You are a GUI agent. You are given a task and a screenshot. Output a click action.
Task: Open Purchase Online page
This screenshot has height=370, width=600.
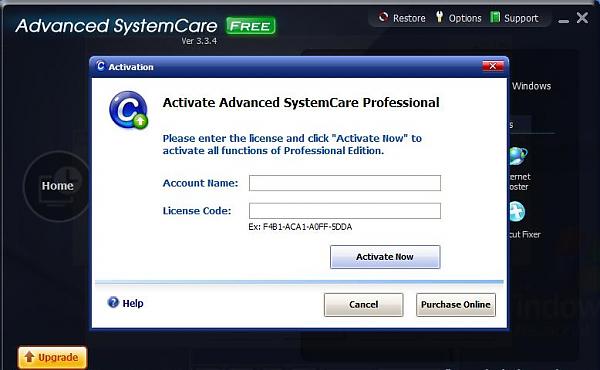coord(456,305)
